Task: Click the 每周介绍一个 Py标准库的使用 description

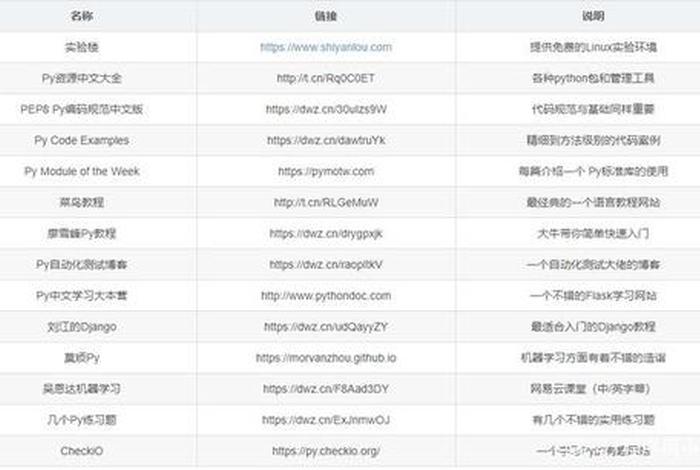Action: coord(593,171)
